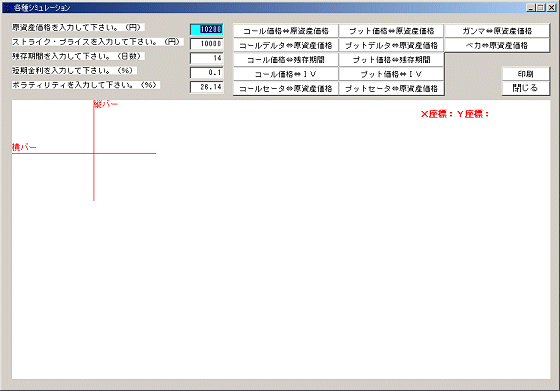The image size is (560, 391).
Task: Click the プット価格⇔残存期間 button
Action: point(391,60)
